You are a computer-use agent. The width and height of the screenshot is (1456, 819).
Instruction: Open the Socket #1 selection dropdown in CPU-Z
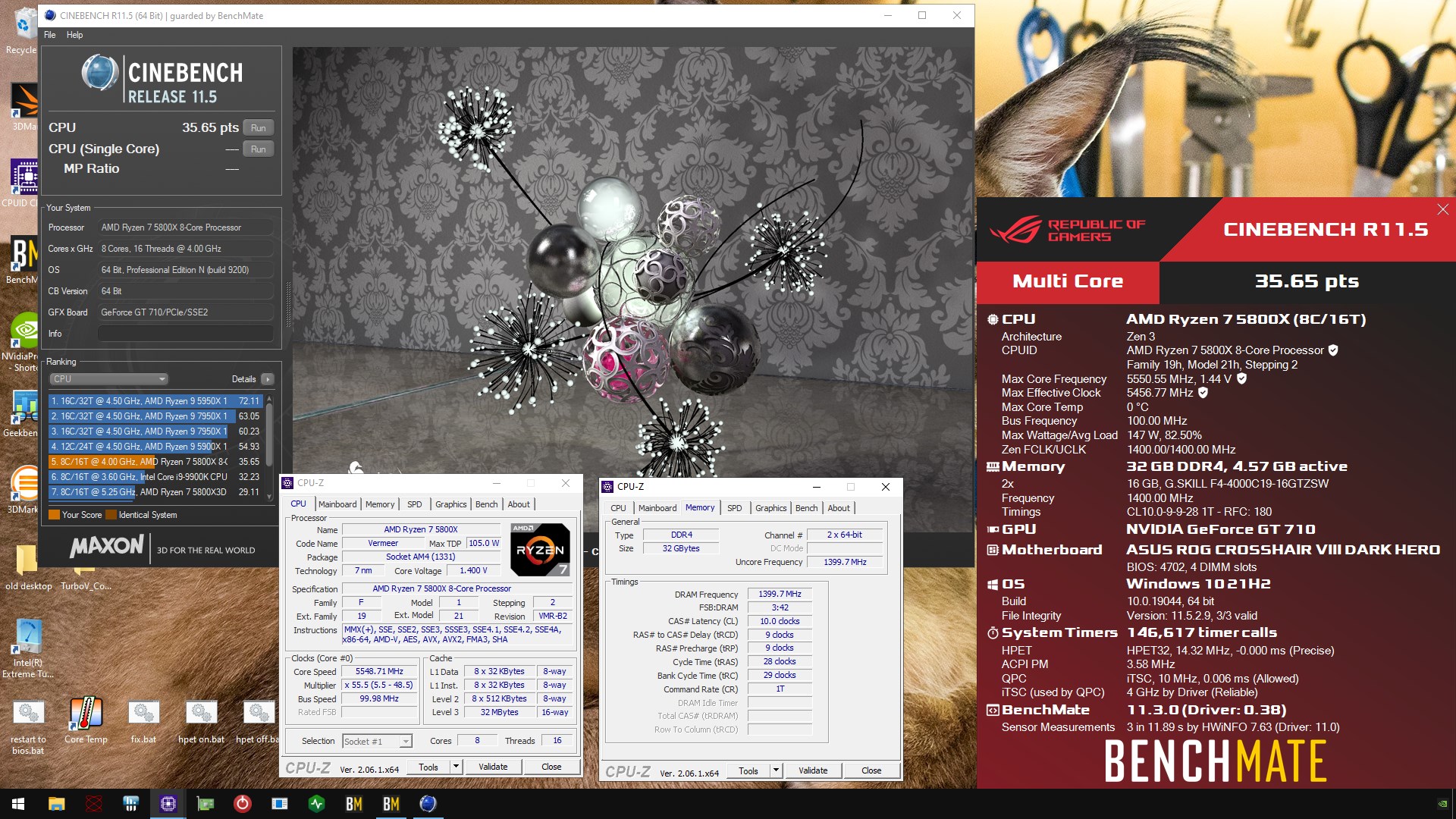click(x=377, y=741)
